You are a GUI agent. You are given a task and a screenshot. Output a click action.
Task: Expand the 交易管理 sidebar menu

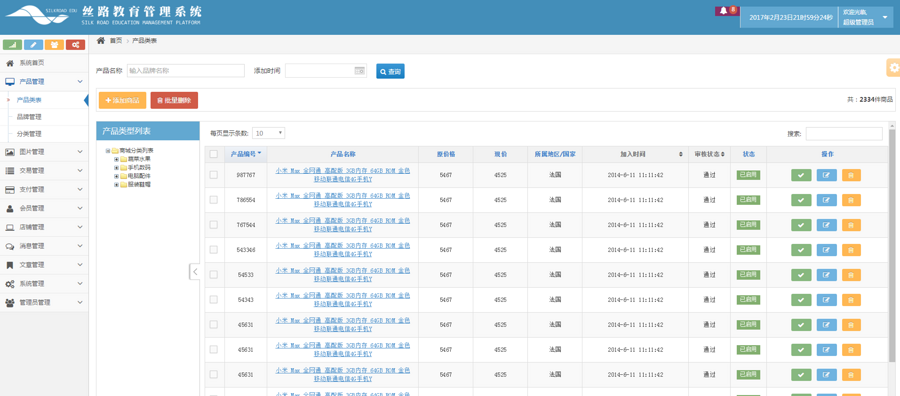(x=44, y=171)
